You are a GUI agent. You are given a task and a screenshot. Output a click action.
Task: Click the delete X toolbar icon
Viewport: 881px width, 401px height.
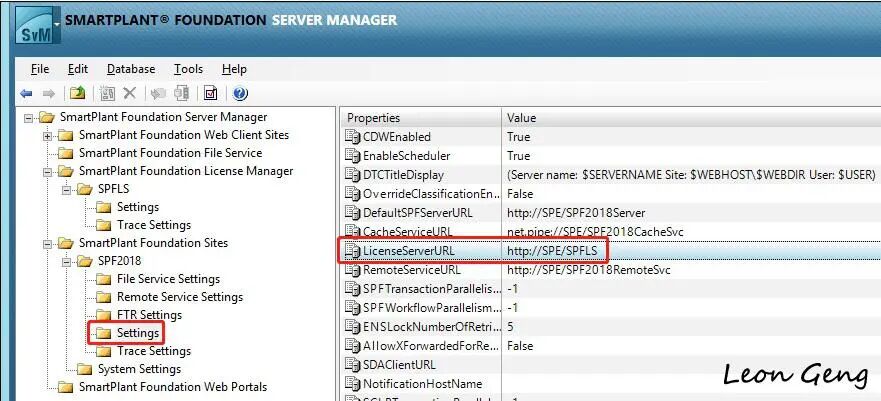130,93
